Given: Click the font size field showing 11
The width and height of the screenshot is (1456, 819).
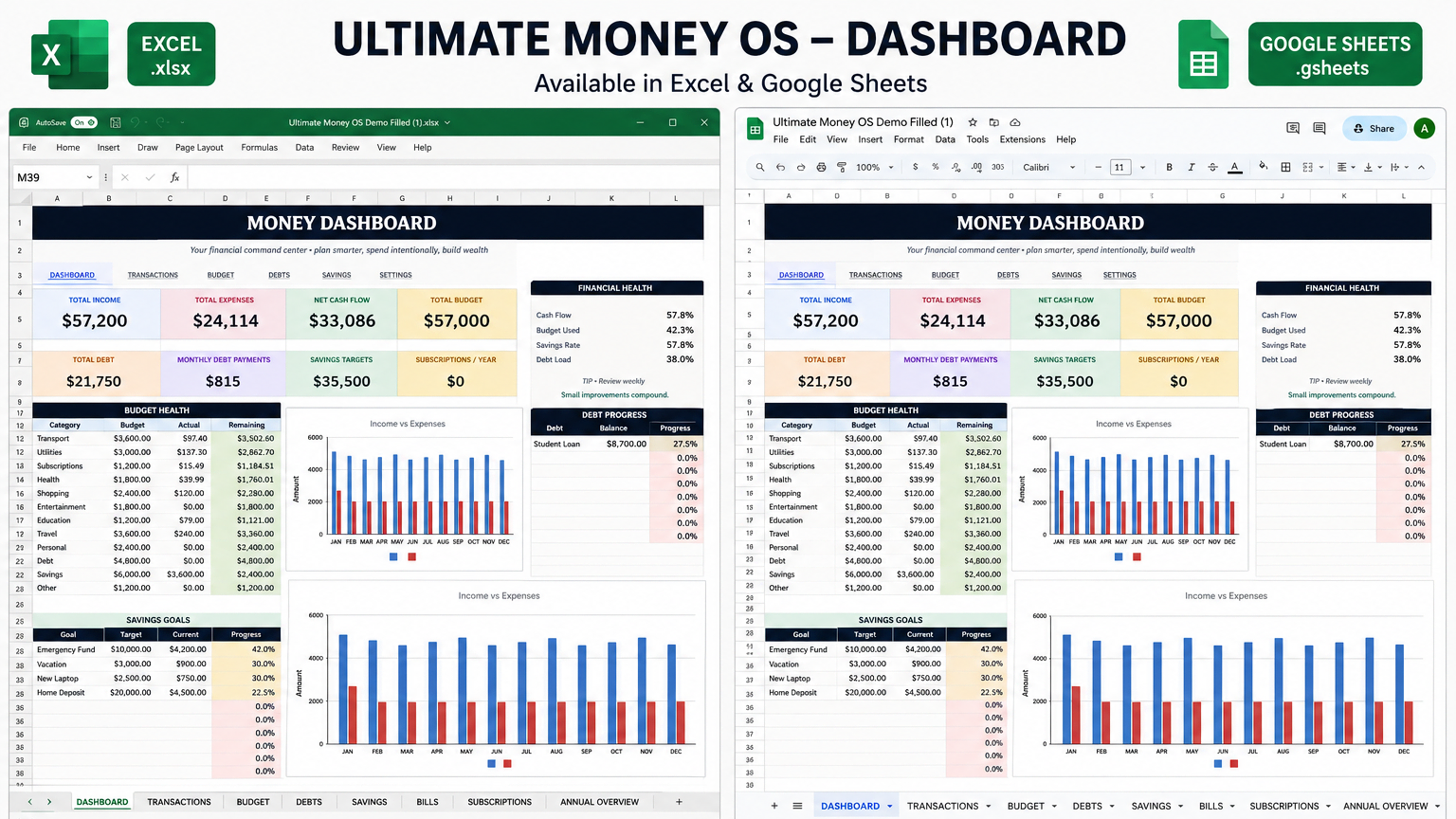Looking at the screenshot, I should tap(1119, 167).
